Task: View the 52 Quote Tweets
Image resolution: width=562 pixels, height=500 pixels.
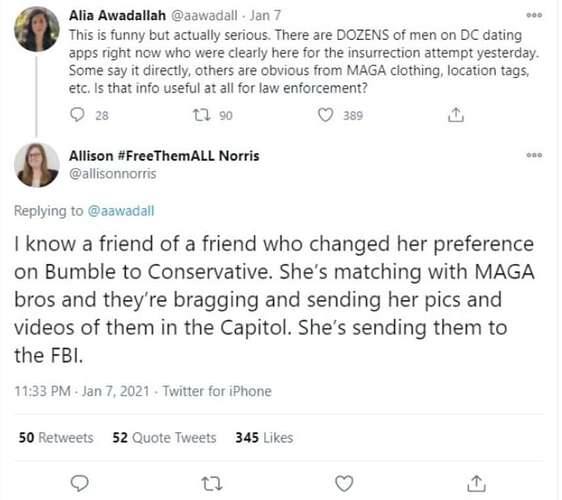Action: click(164, 438)
